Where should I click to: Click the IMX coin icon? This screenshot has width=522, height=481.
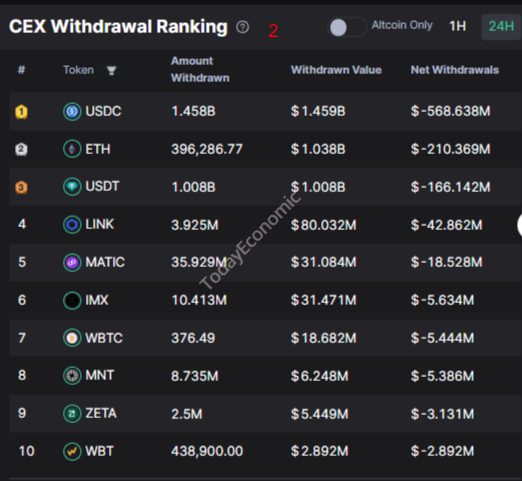coord(72,300)
